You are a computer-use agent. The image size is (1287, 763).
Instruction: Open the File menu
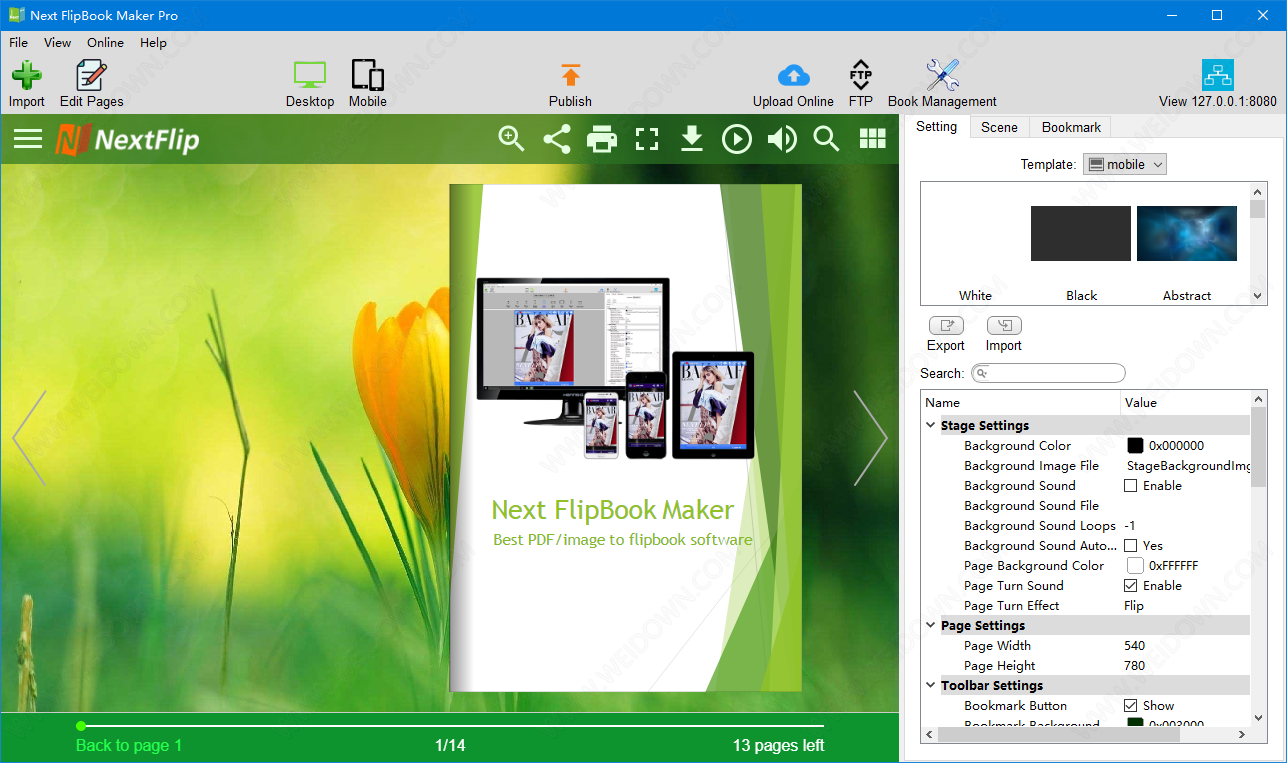(x=19, y=42)
